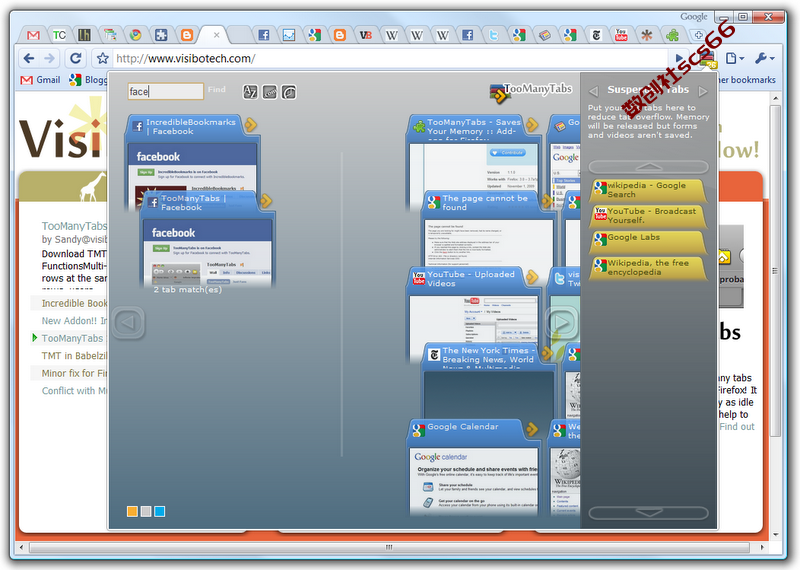Image resolution: width=800 pixels, height=570 pixels.
Task: Open the page menu dropdown
Action: [x=734, y=58]
